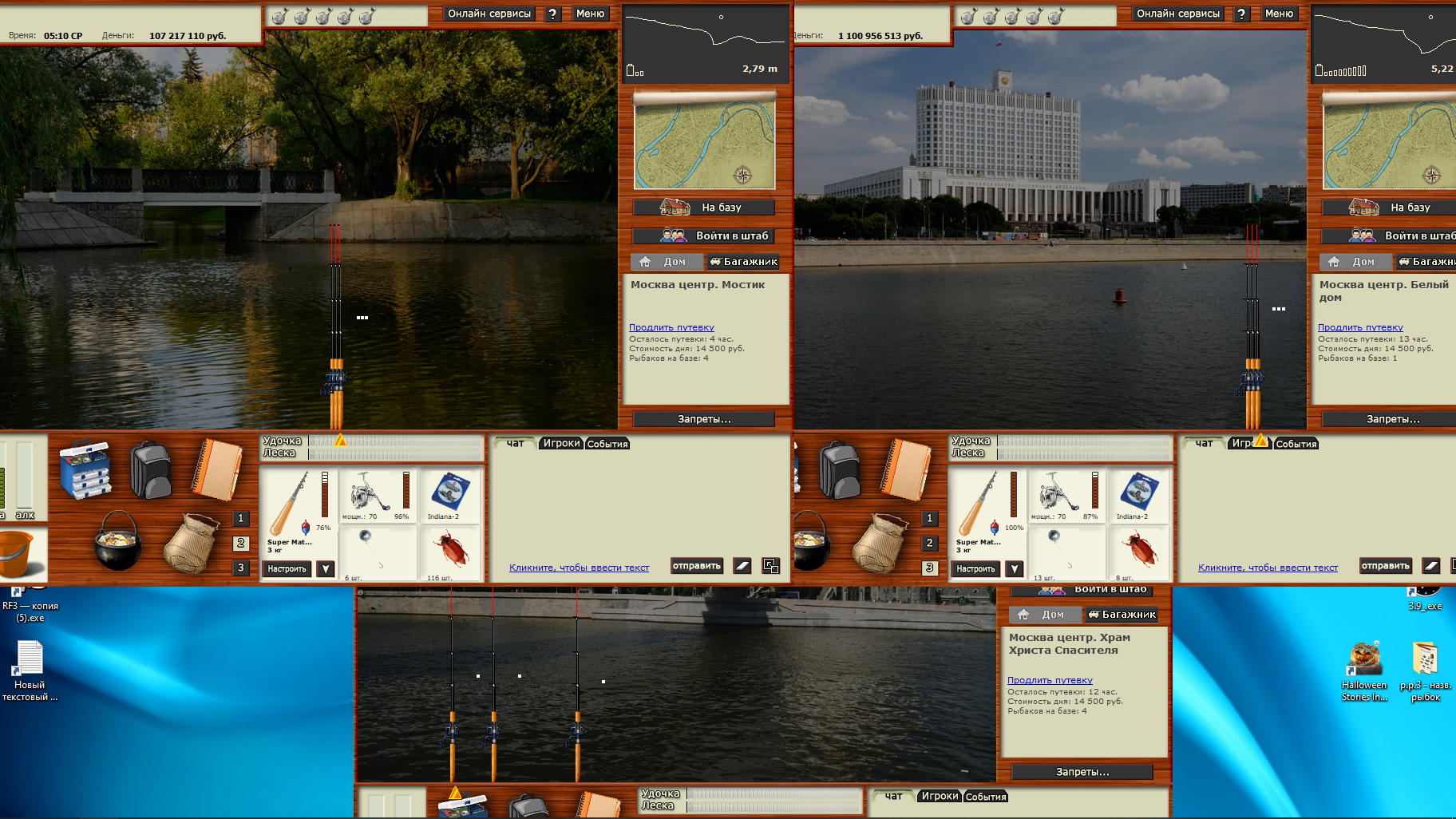
Task: Select the reel showing 87% in Белый дом window
Action: (x=1066, y=495)
